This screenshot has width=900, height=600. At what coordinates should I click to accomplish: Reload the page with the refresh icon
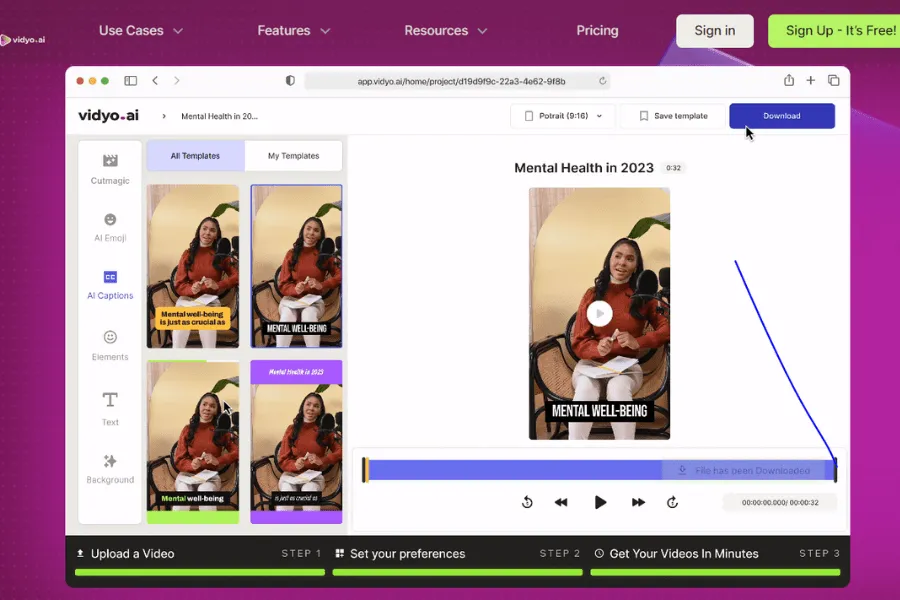602,81
